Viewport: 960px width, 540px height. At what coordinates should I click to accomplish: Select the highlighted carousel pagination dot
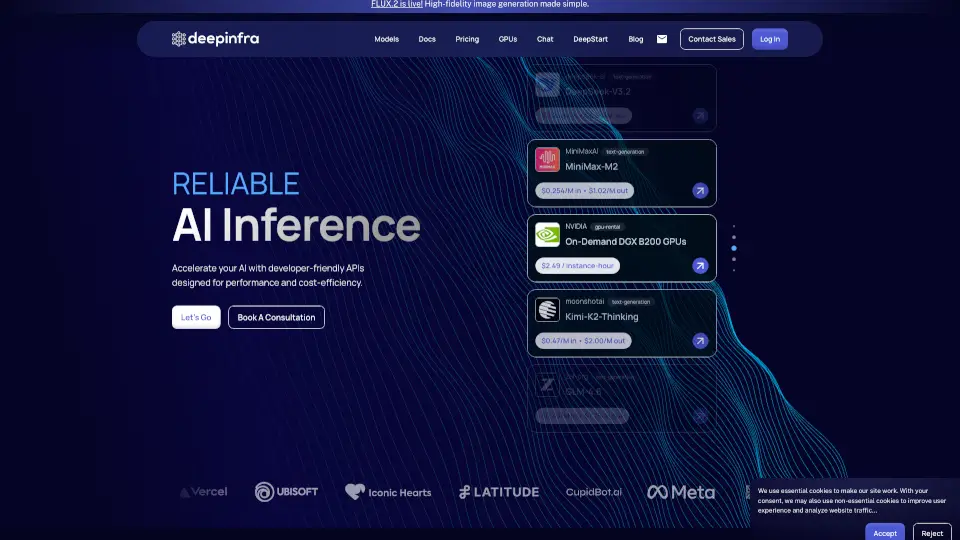pyautogui.click(x=734, y=247)
